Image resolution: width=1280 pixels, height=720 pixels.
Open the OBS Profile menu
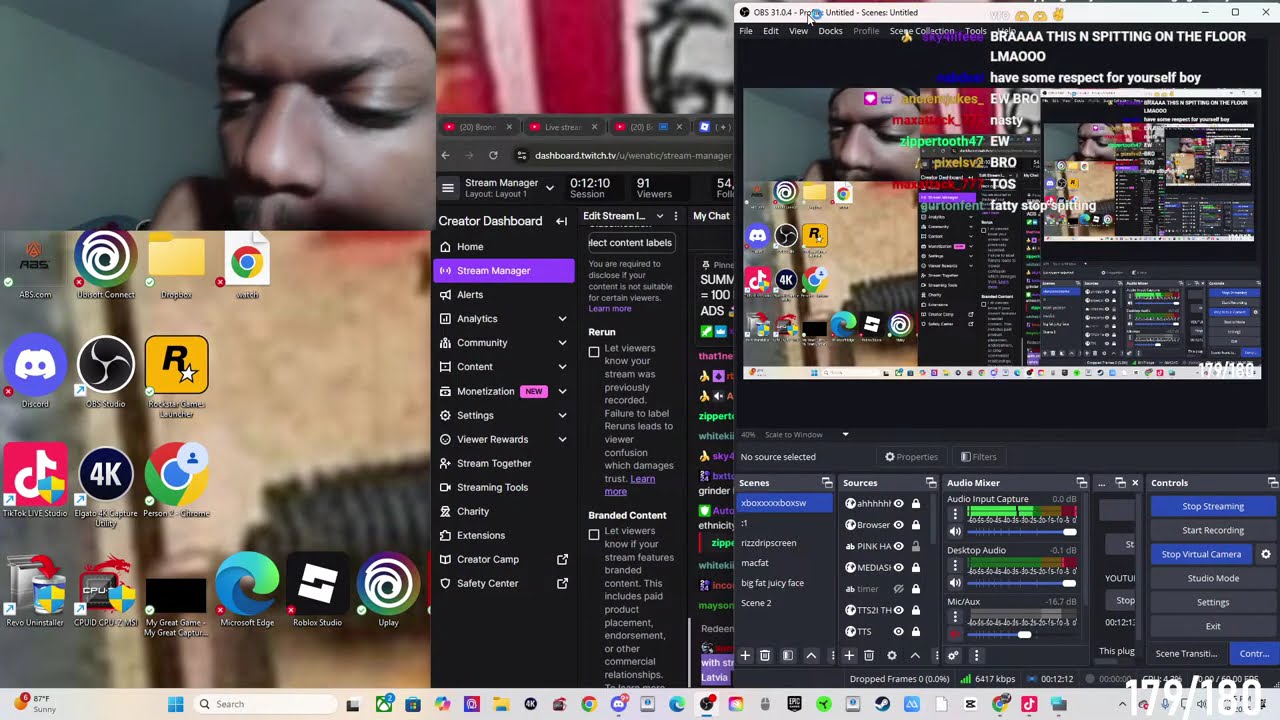click(866, 31)
